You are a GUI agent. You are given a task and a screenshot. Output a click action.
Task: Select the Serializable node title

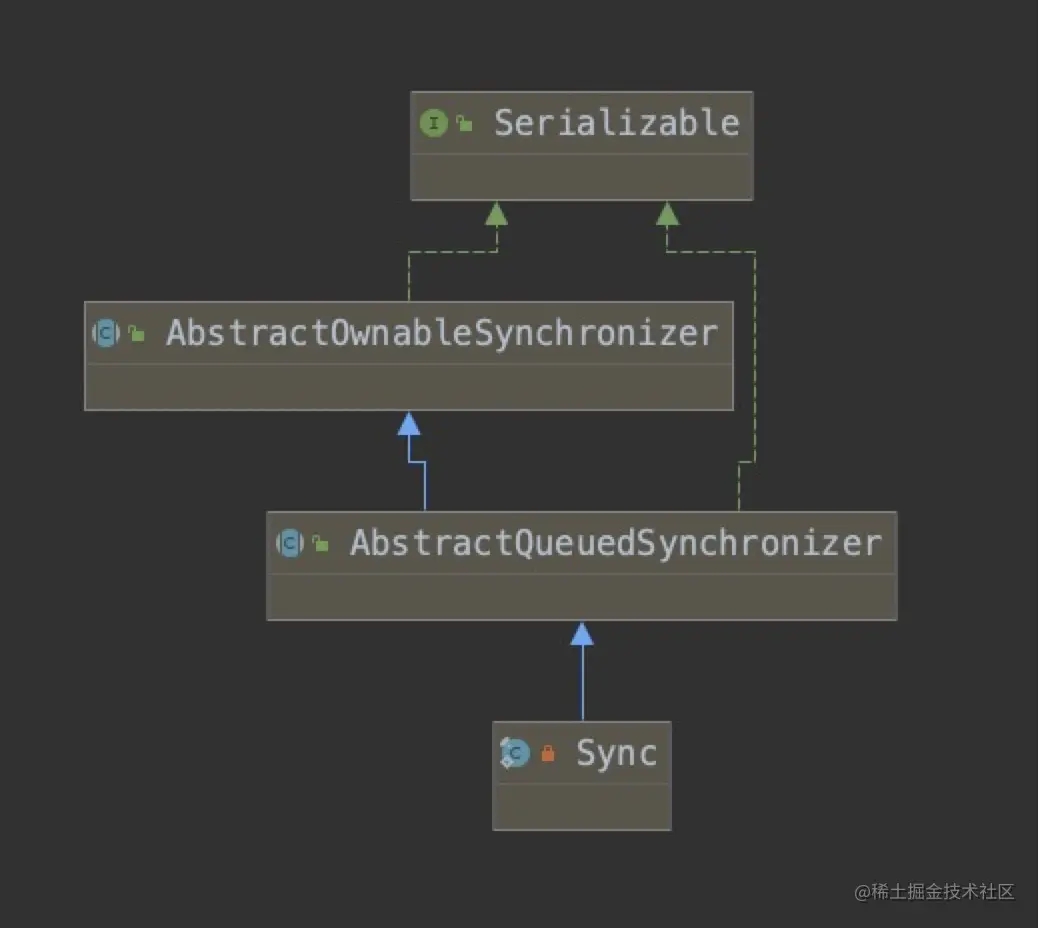click(x=616, y=123)
